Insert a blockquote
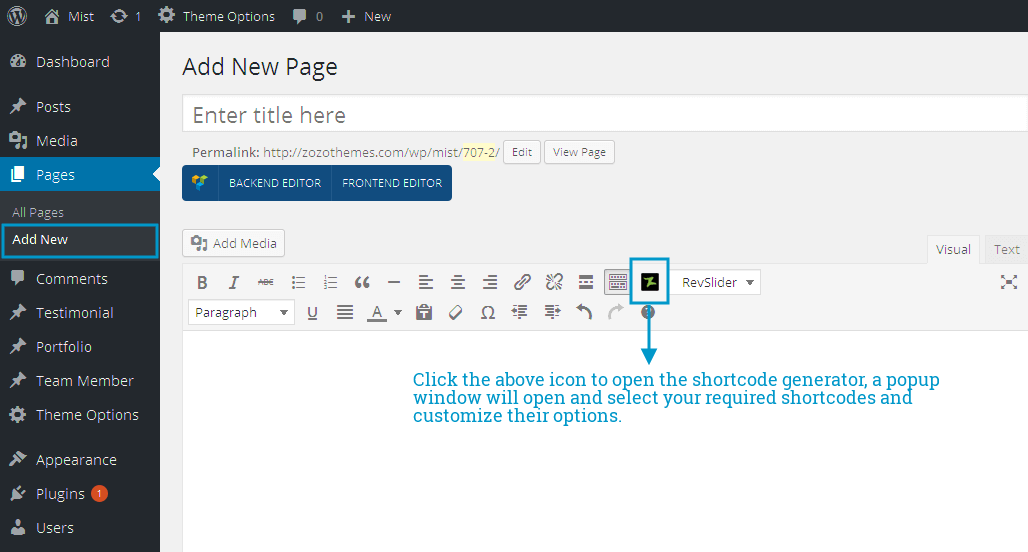Screen dimensions: 1028x552 coord(362,282)
